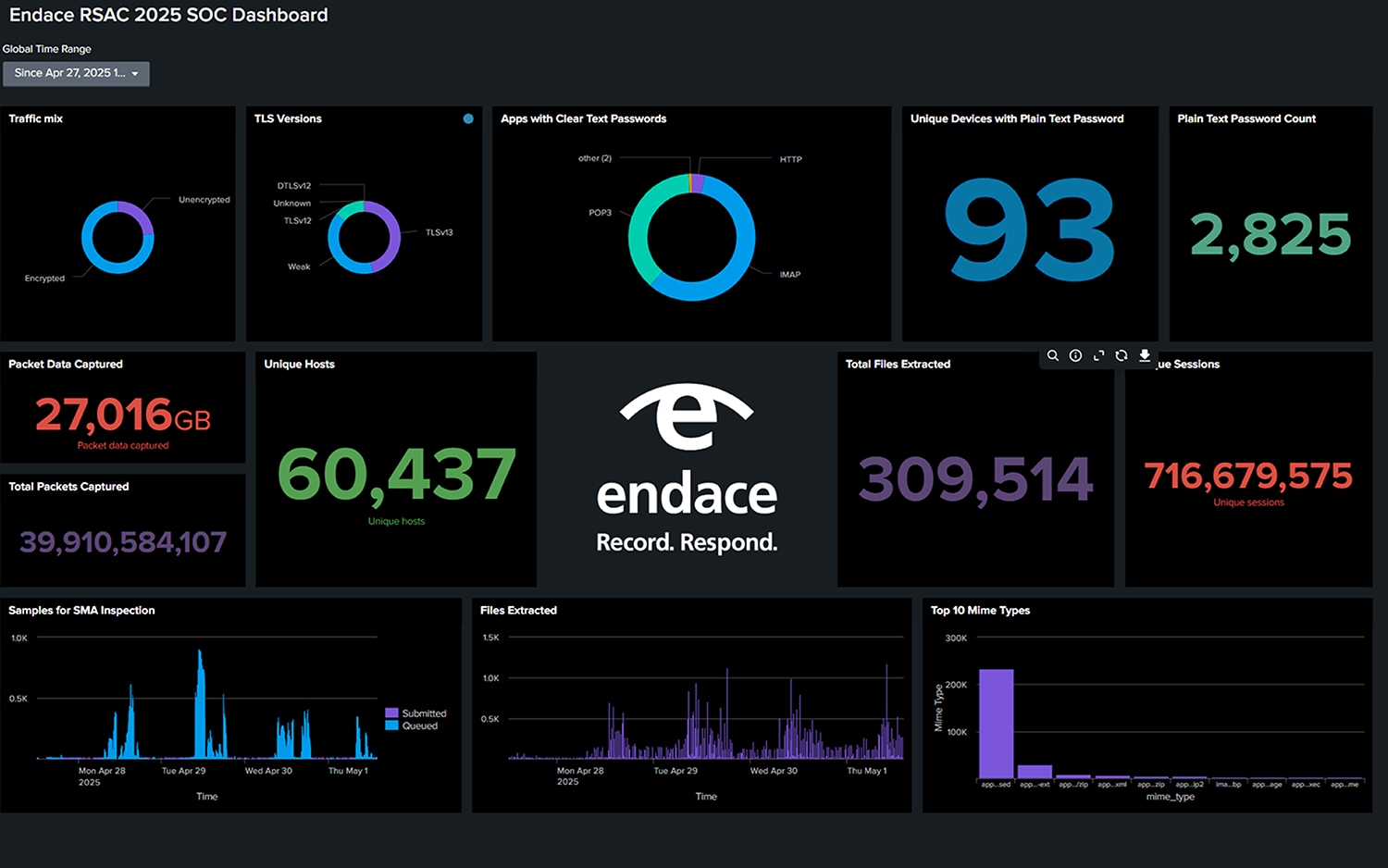
Task: Click the Weak label in TLS Versions
Action: [299, 267]
